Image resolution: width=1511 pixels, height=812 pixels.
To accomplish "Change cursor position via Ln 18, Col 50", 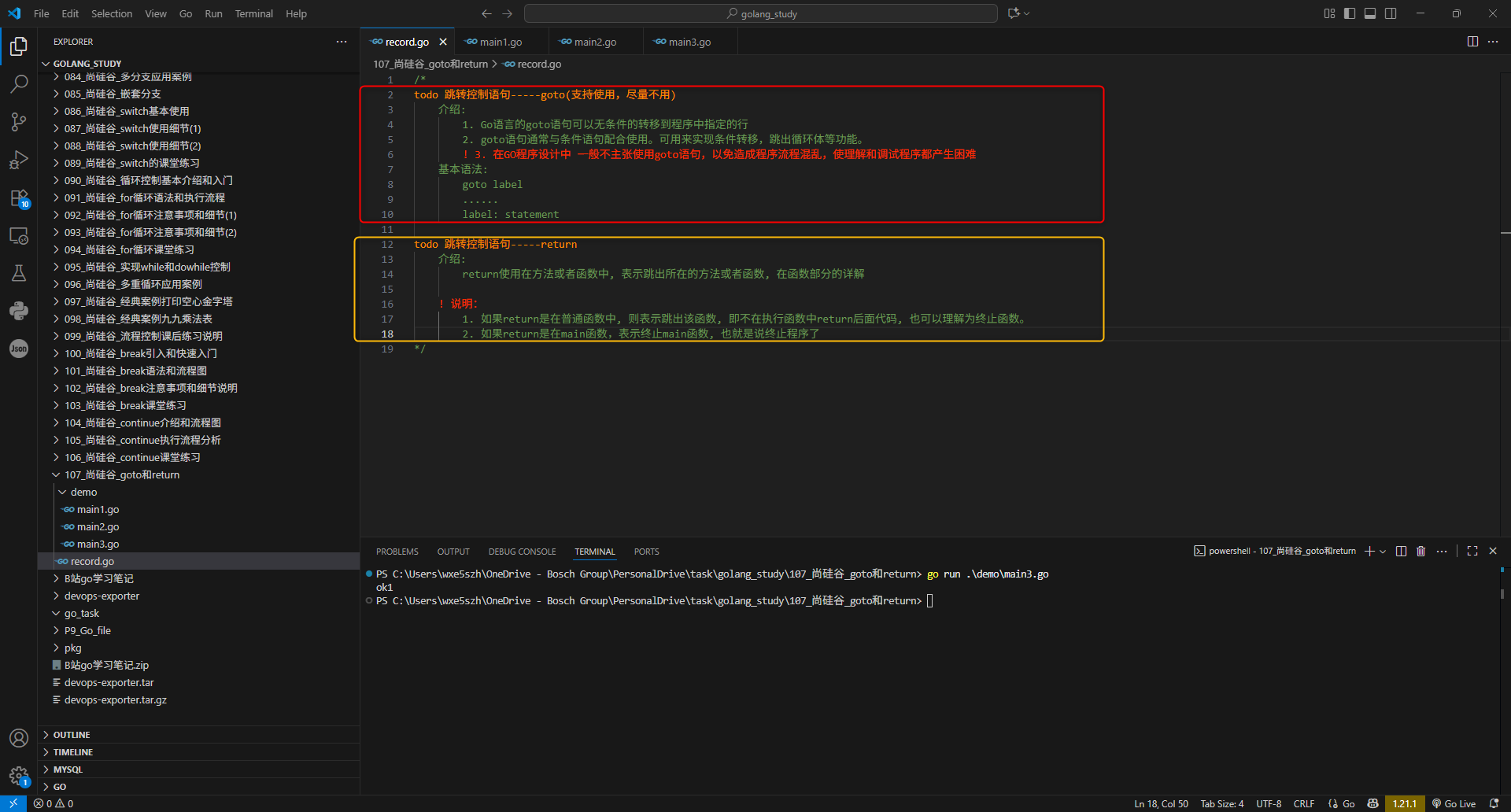I will click(1161, 803).
